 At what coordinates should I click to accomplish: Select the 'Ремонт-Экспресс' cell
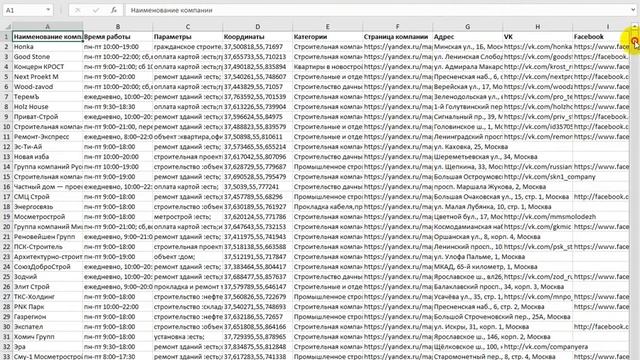[48, 137]
